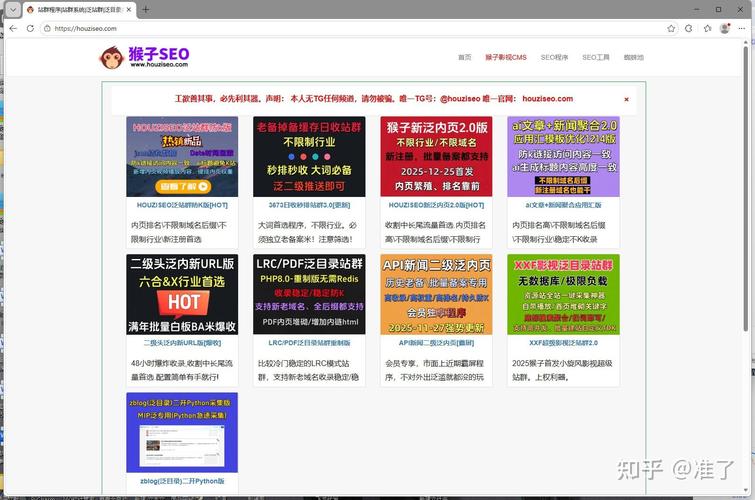755x500 pixels.
Task: Click the description starting 内页排名高
Action: coord(559,232)
